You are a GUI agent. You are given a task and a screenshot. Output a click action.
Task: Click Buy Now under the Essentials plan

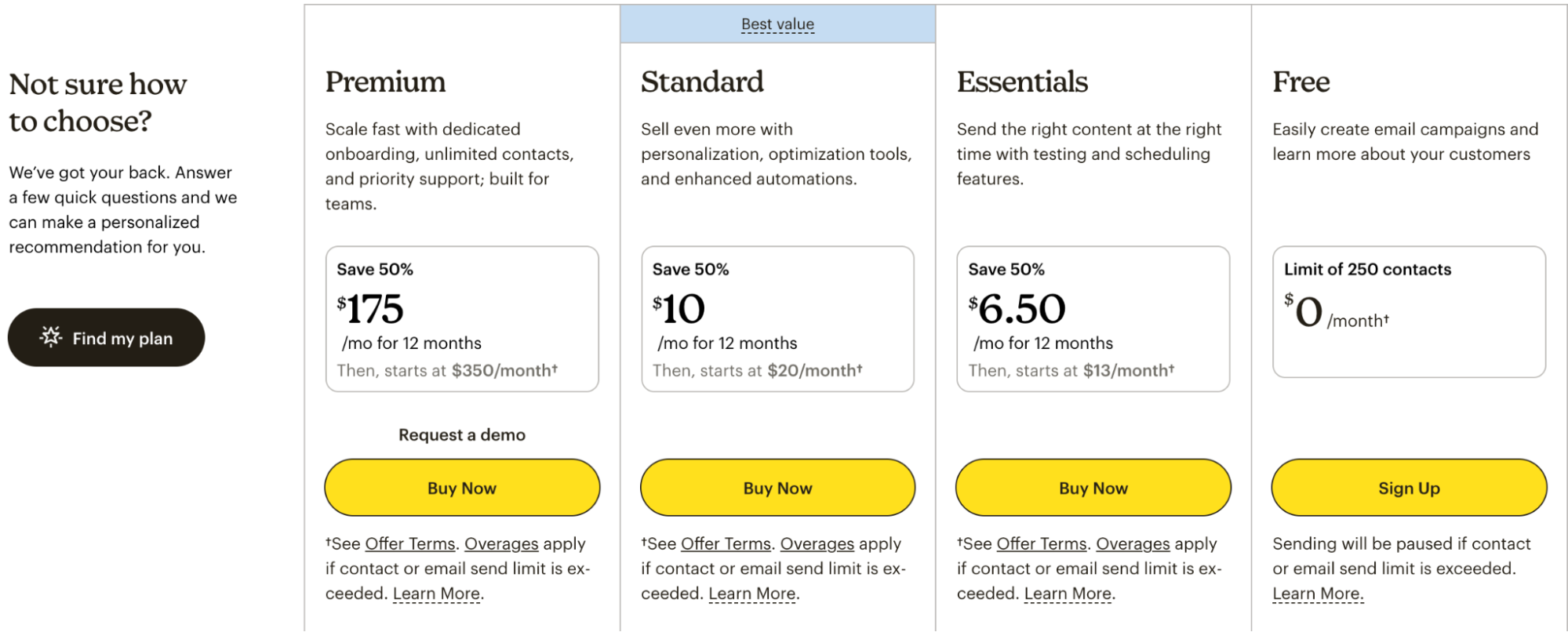[1093, 487]
